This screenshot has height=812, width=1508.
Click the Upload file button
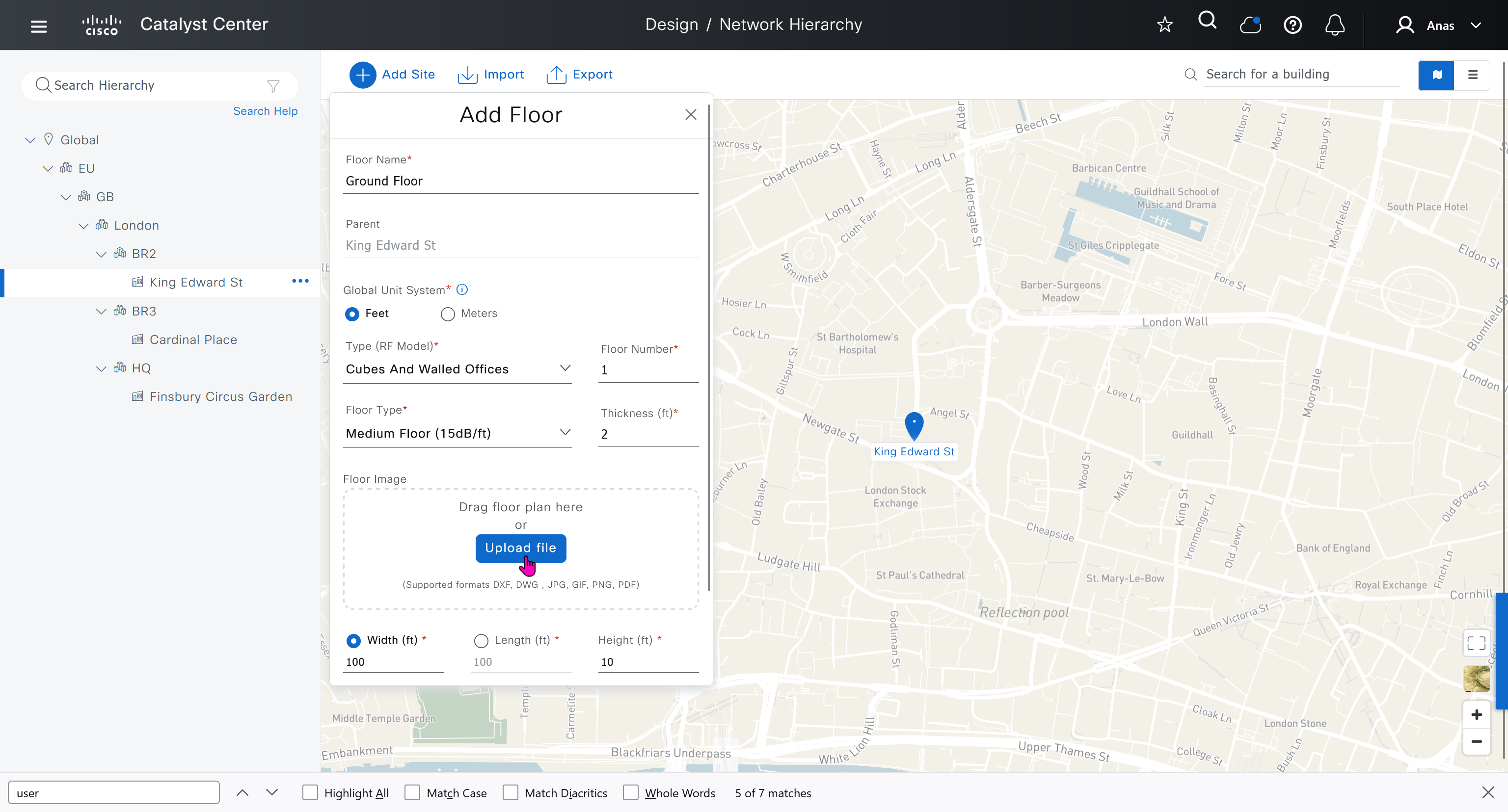pos(520,548)
